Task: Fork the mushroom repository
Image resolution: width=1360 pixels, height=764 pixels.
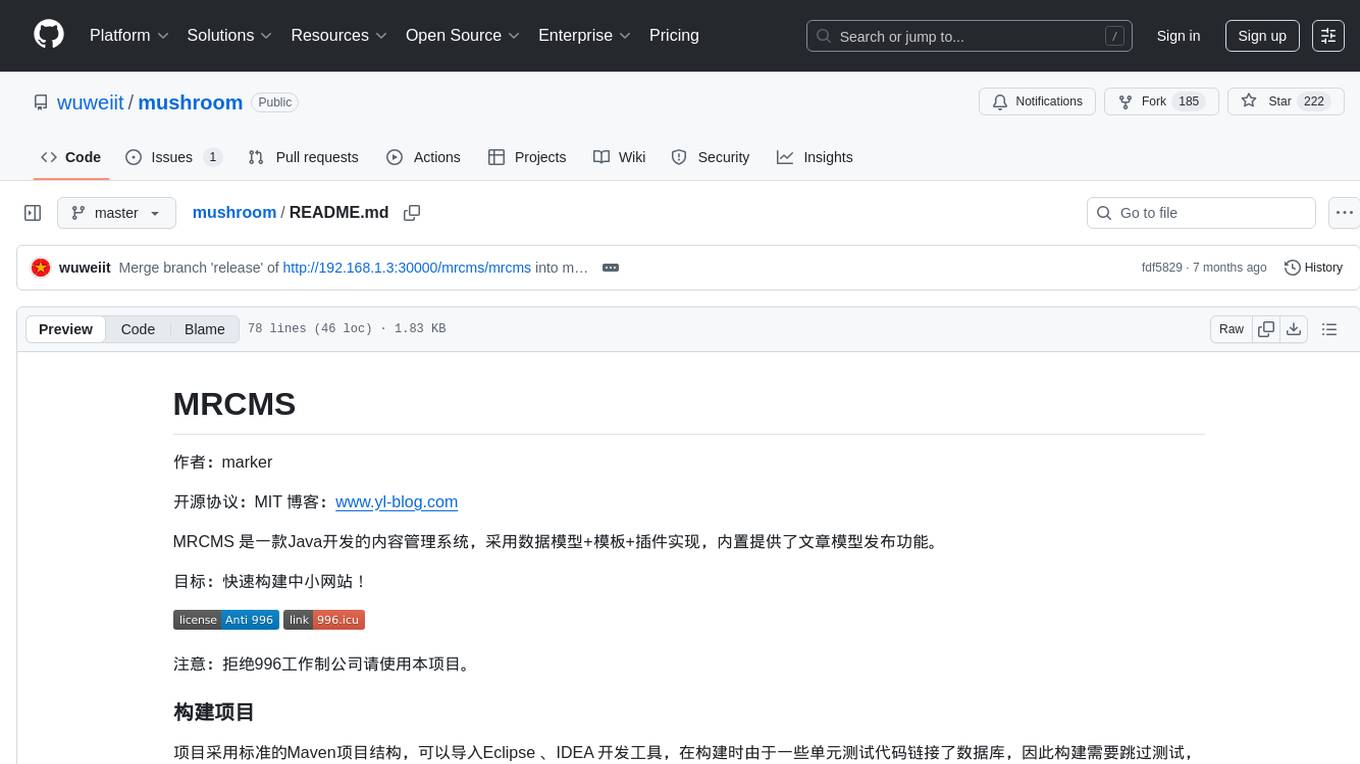Action: pos(1161,102)
